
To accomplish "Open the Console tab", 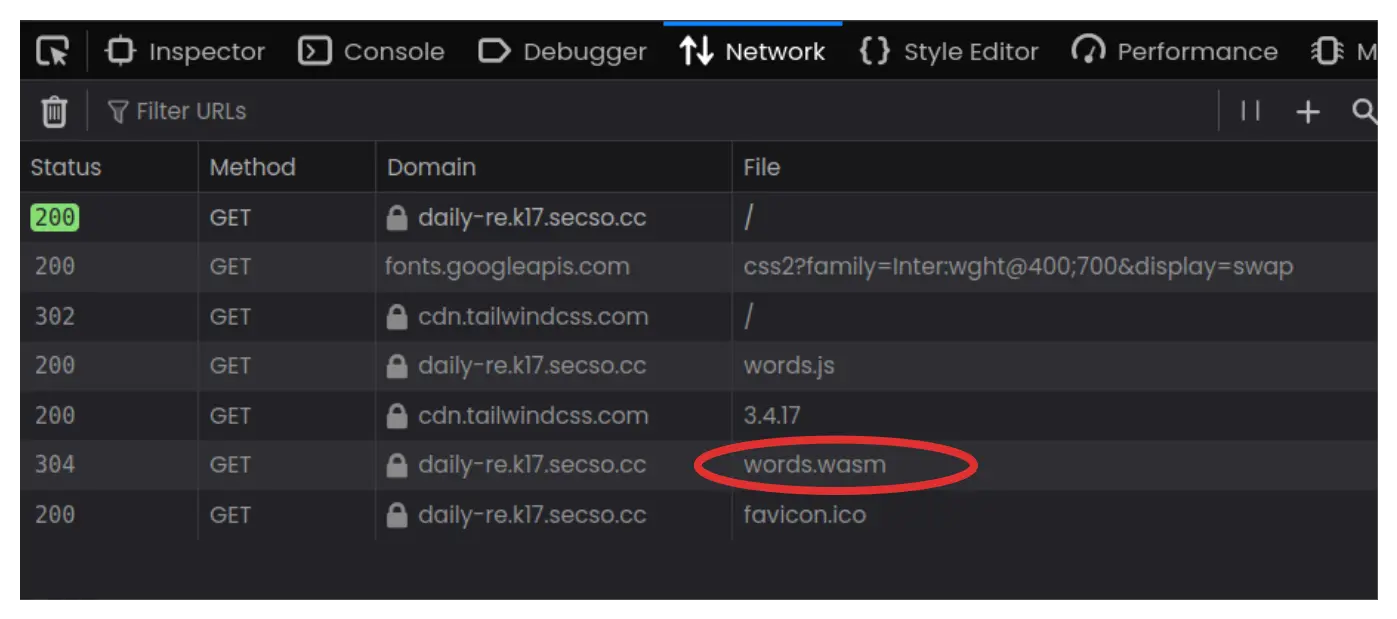I will pyautogui.click(x=372, y=51).
